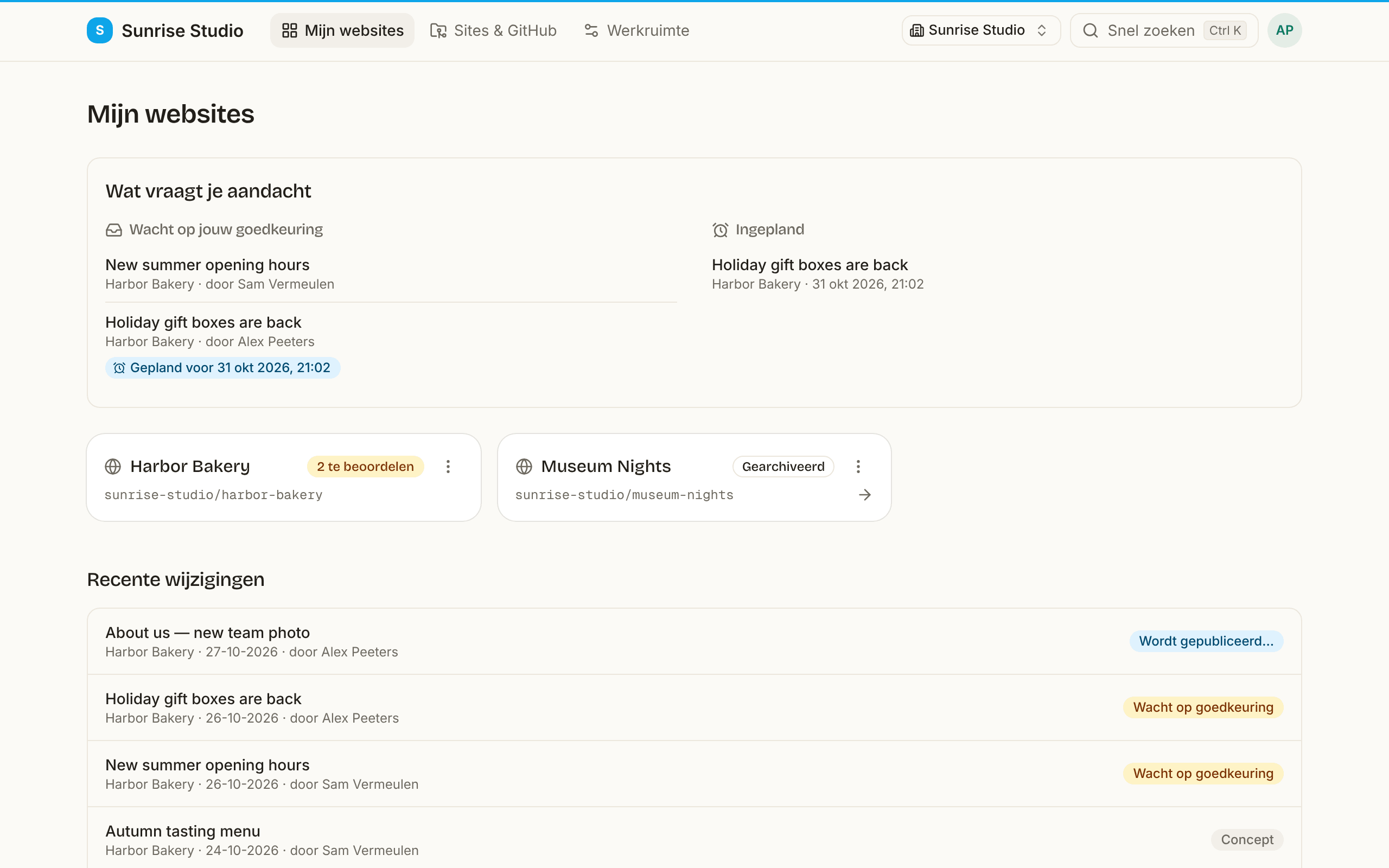Click the globe icon on Museum Nights card

click(524, 467)
